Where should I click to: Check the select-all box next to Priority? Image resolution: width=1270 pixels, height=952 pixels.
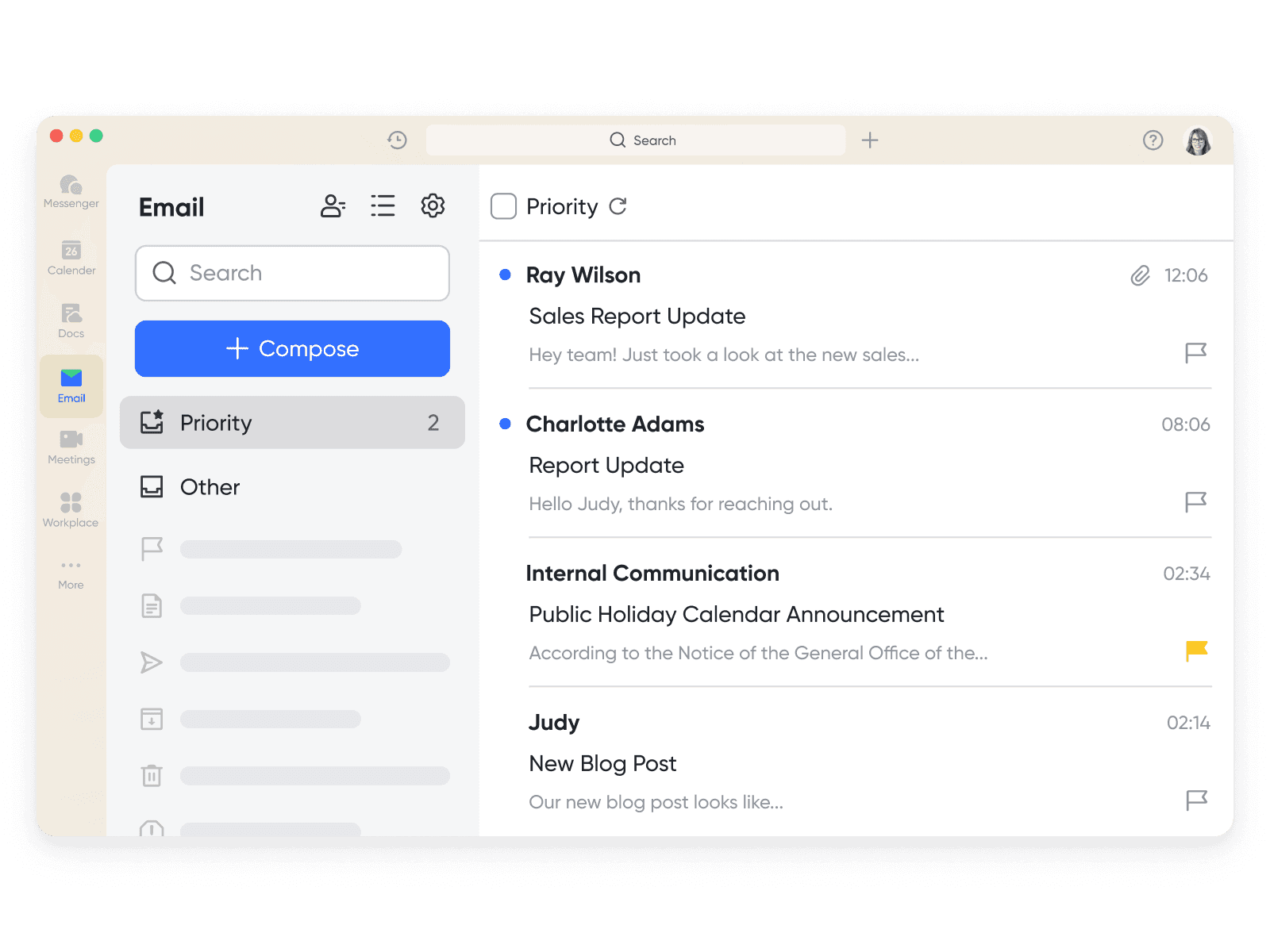[x=503, y=205]
